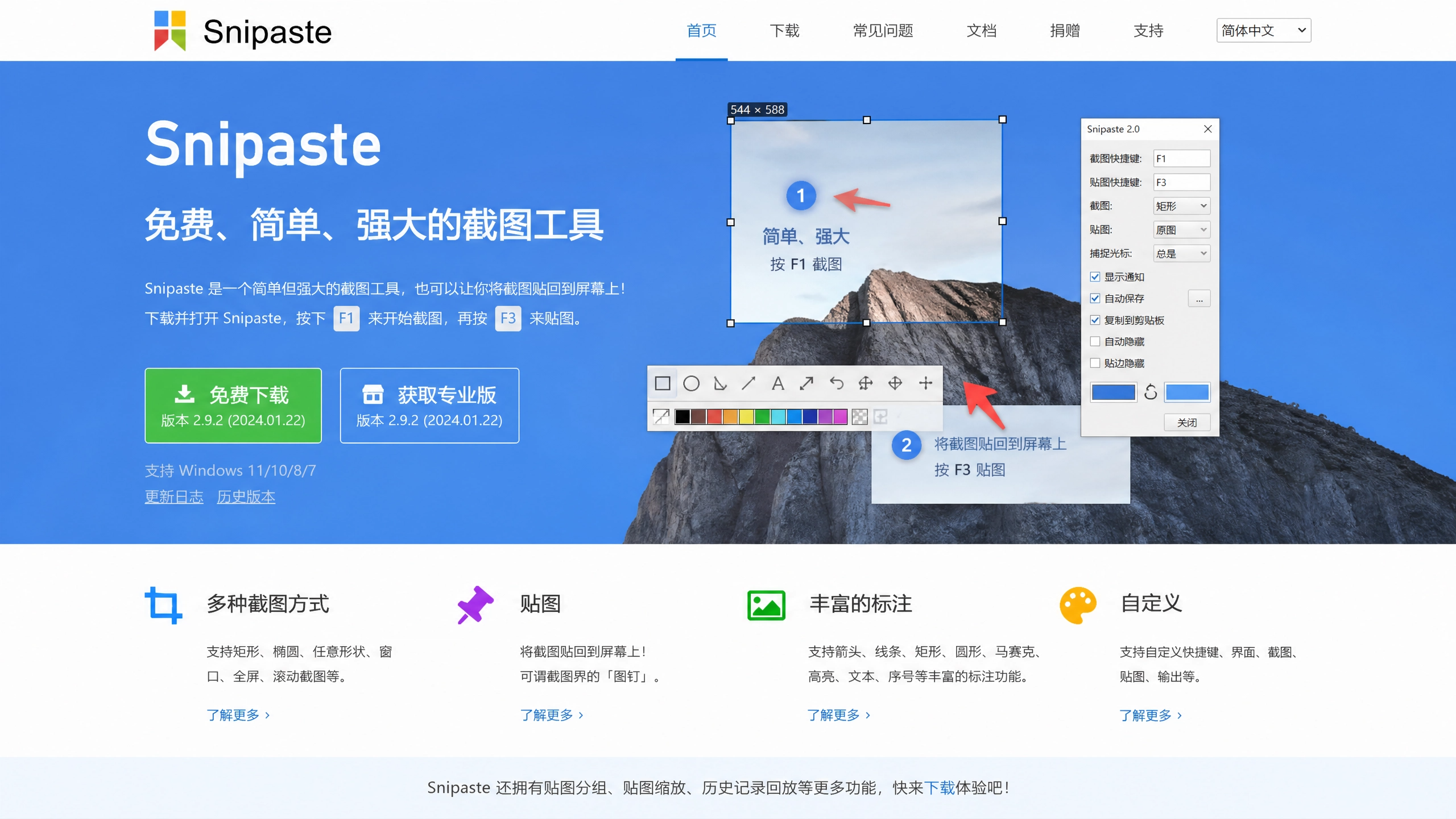Click 了解更多 under 自定义
Screen dimensions: 1456x819
click(x=1151, y=715)
